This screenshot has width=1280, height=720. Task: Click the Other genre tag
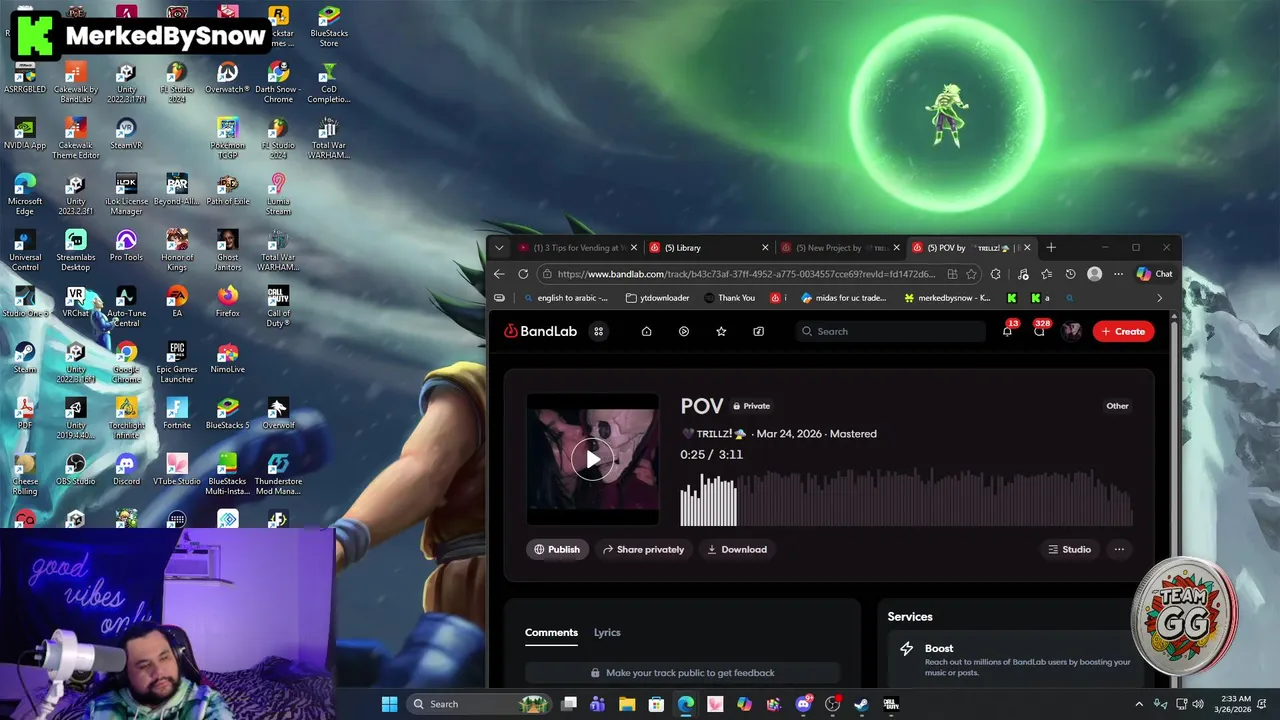click(x=1117, y=406)
